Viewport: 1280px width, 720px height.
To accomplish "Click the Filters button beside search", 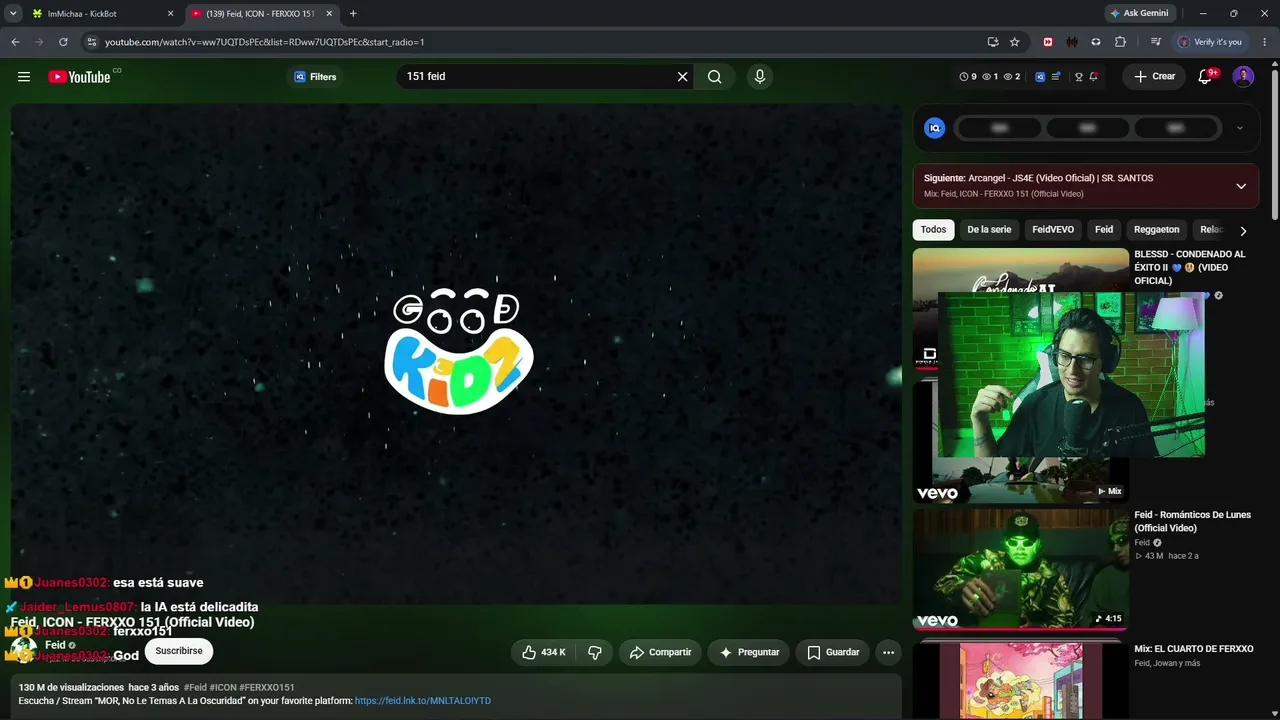I will point(314,77).
